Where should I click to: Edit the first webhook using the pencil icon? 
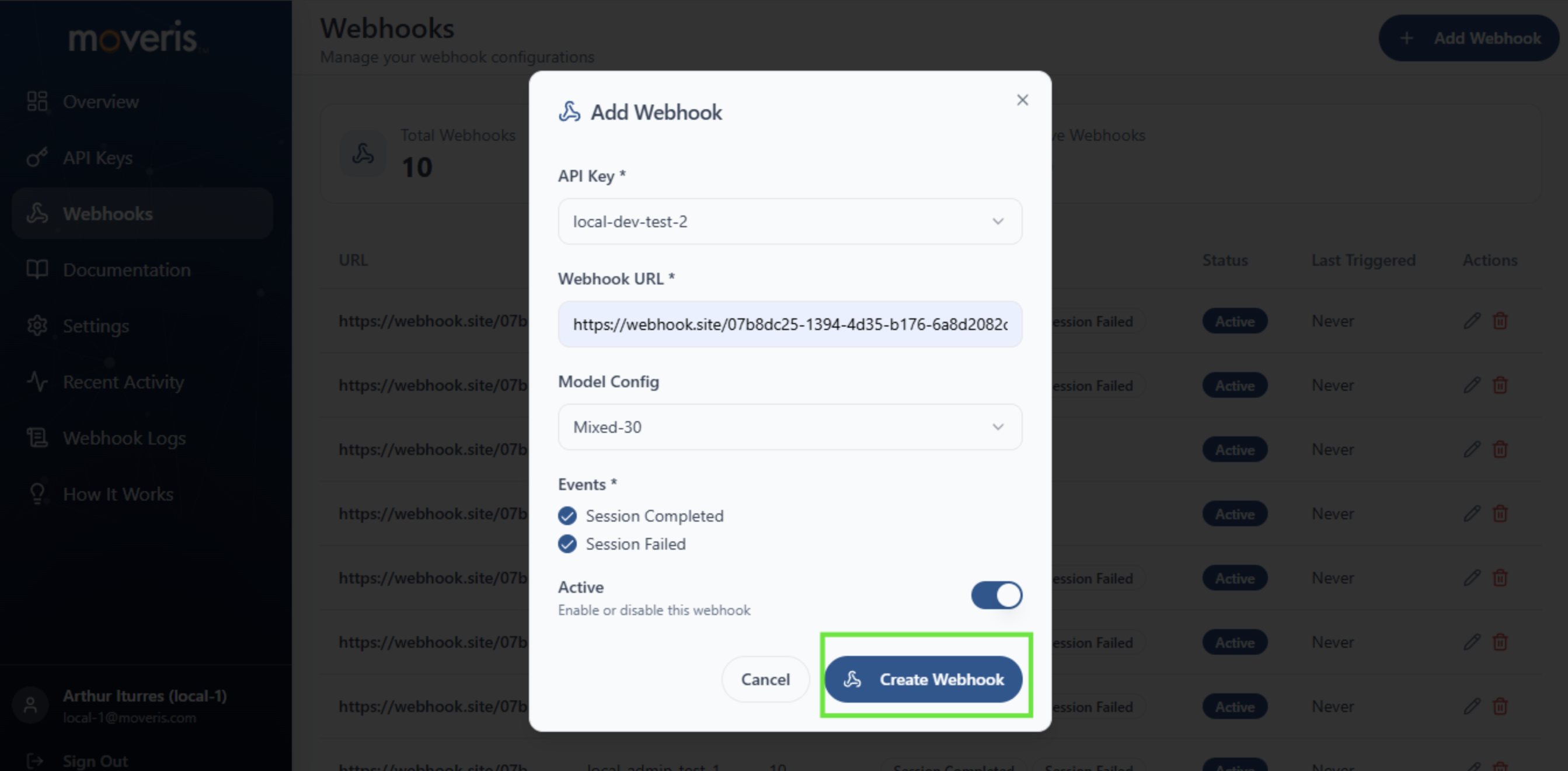click(x=1472, y=321)
